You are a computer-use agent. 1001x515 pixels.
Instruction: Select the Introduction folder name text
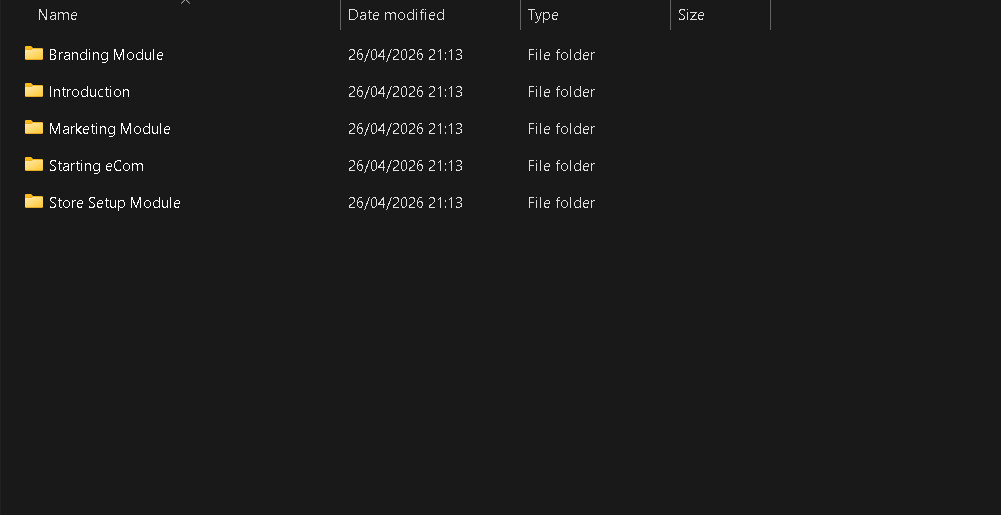(x=89, y=92)
